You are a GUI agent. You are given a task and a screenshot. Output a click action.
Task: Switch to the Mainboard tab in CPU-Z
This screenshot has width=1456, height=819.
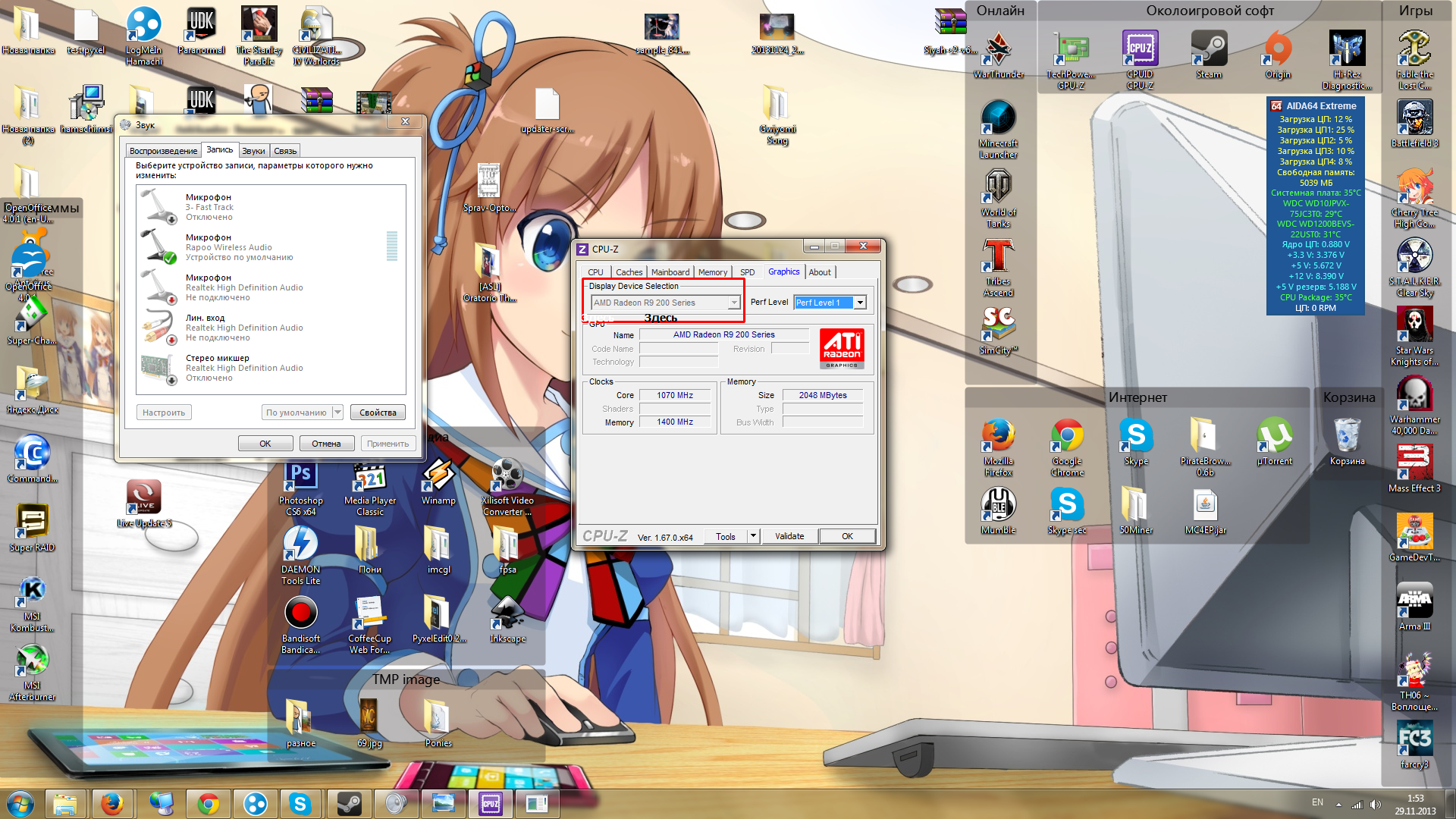pos(670,272)
